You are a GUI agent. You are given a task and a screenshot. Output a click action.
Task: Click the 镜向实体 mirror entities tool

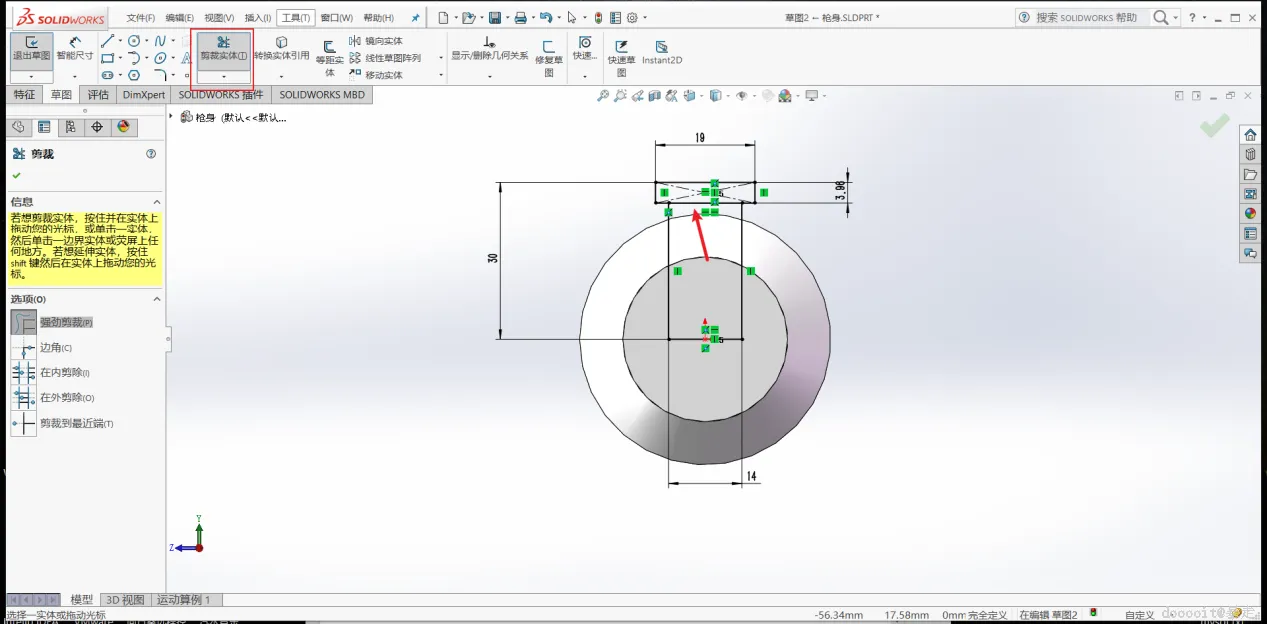click(377, 41)
